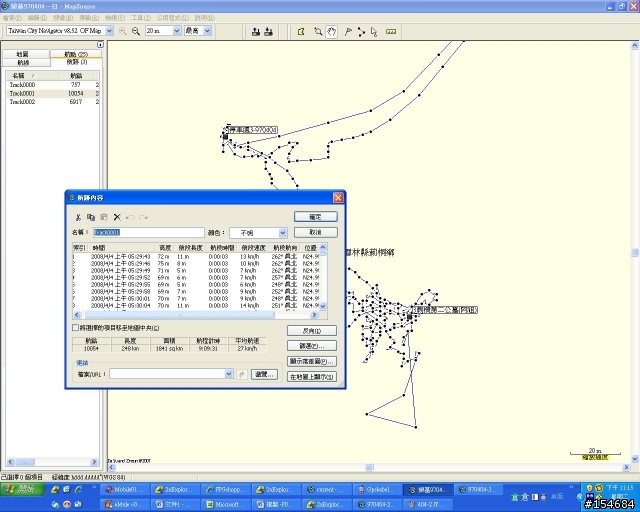Click the redo arrow in track dialog
640x512 pixels.
point(143,217)
